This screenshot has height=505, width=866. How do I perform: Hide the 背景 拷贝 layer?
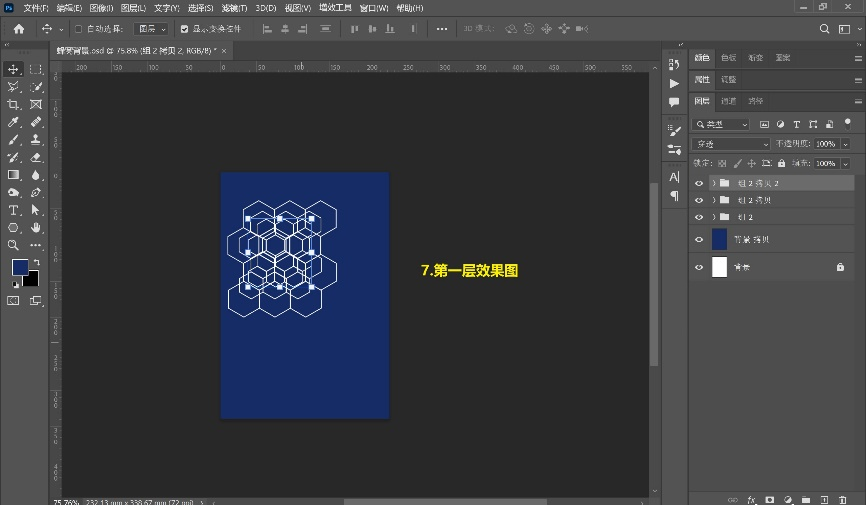(699, 239)
